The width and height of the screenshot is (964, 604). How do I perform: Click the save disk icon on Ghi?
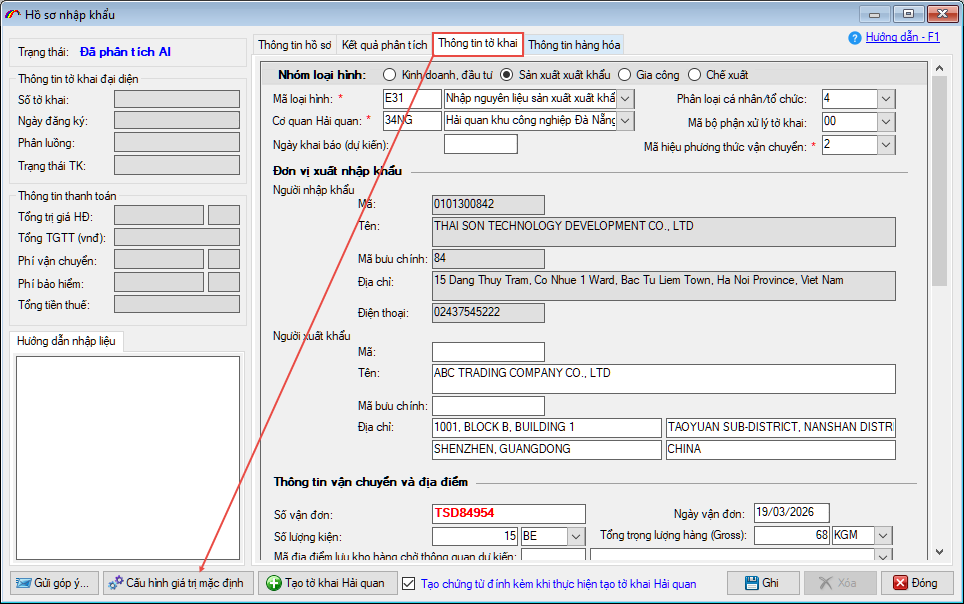coord(746,583)
